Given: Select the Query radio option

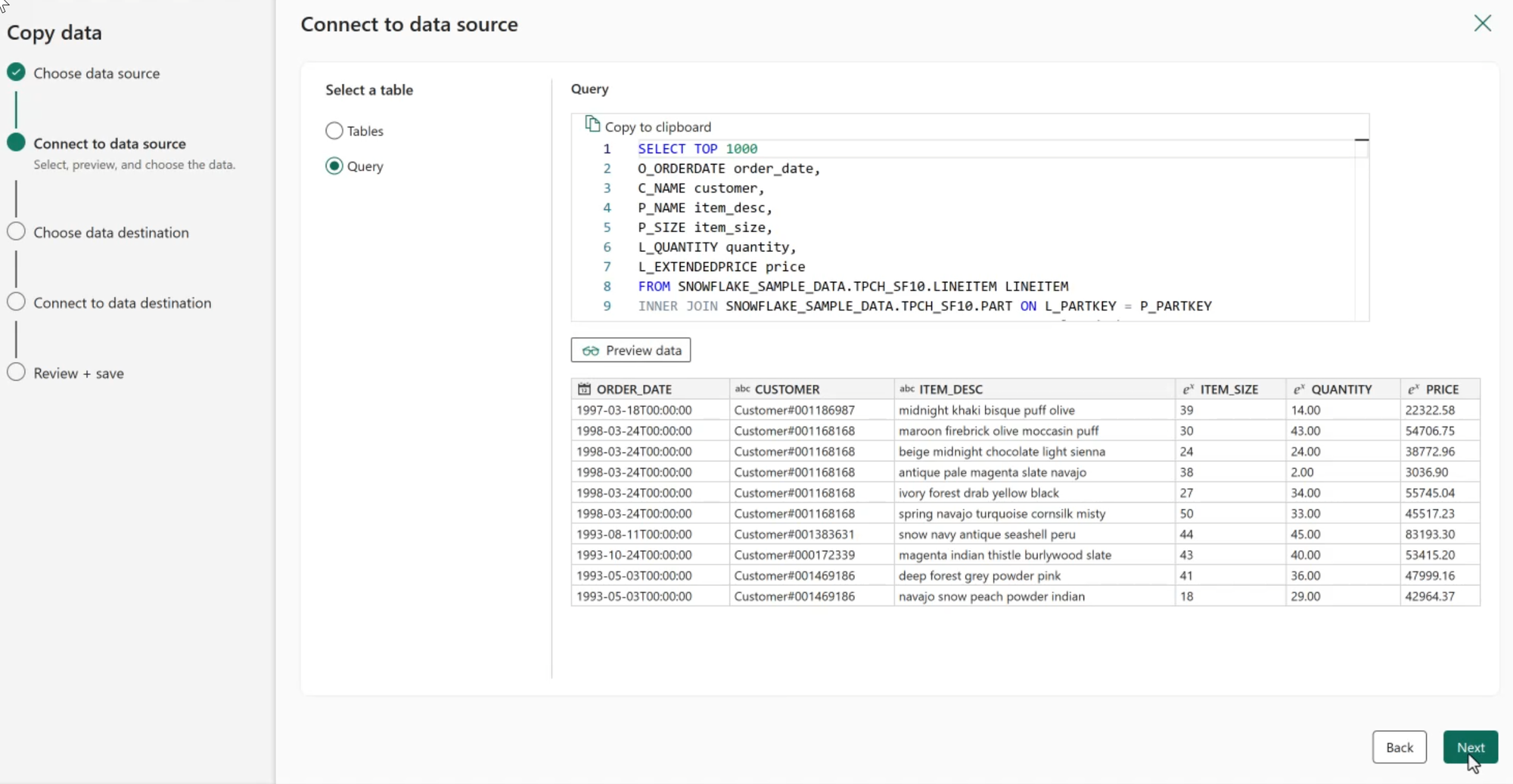Looking at the screenshot, I should click(x=334, y=166).
